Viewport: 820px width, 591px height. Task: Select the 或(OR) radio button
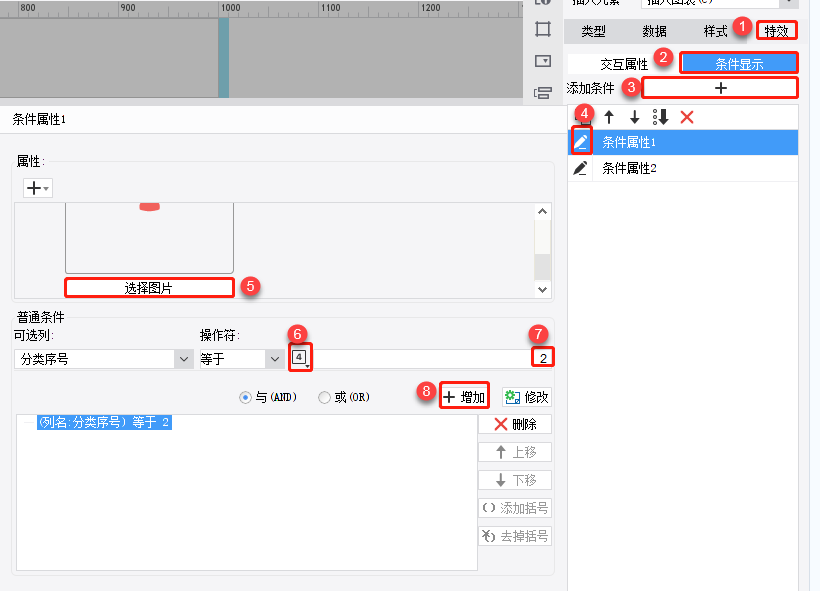tap(324, 397)
